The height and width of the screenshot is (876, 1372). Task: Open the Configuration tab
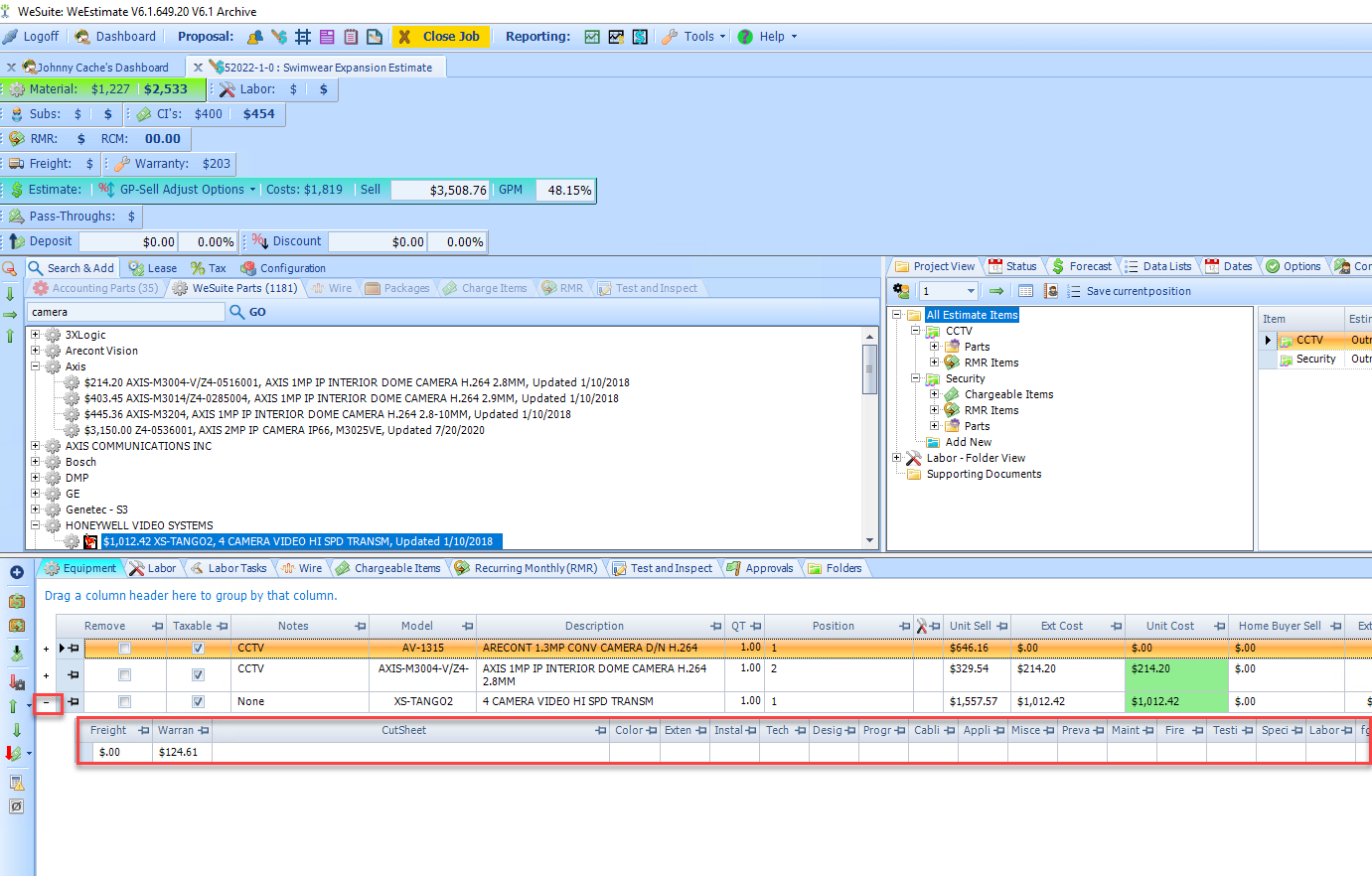283,268
